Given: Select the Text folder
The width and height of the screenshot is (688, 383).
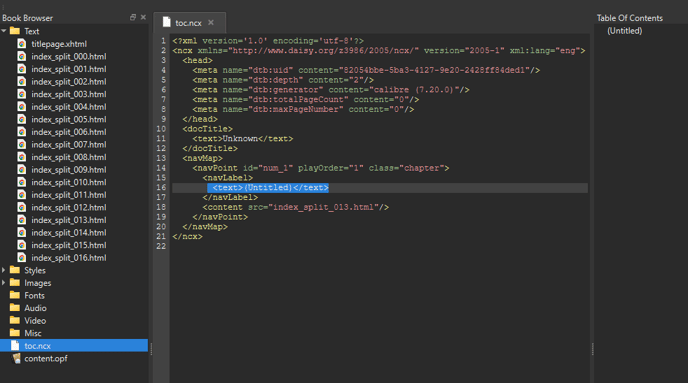Looking at the screenshot, I should click(32, 31).
